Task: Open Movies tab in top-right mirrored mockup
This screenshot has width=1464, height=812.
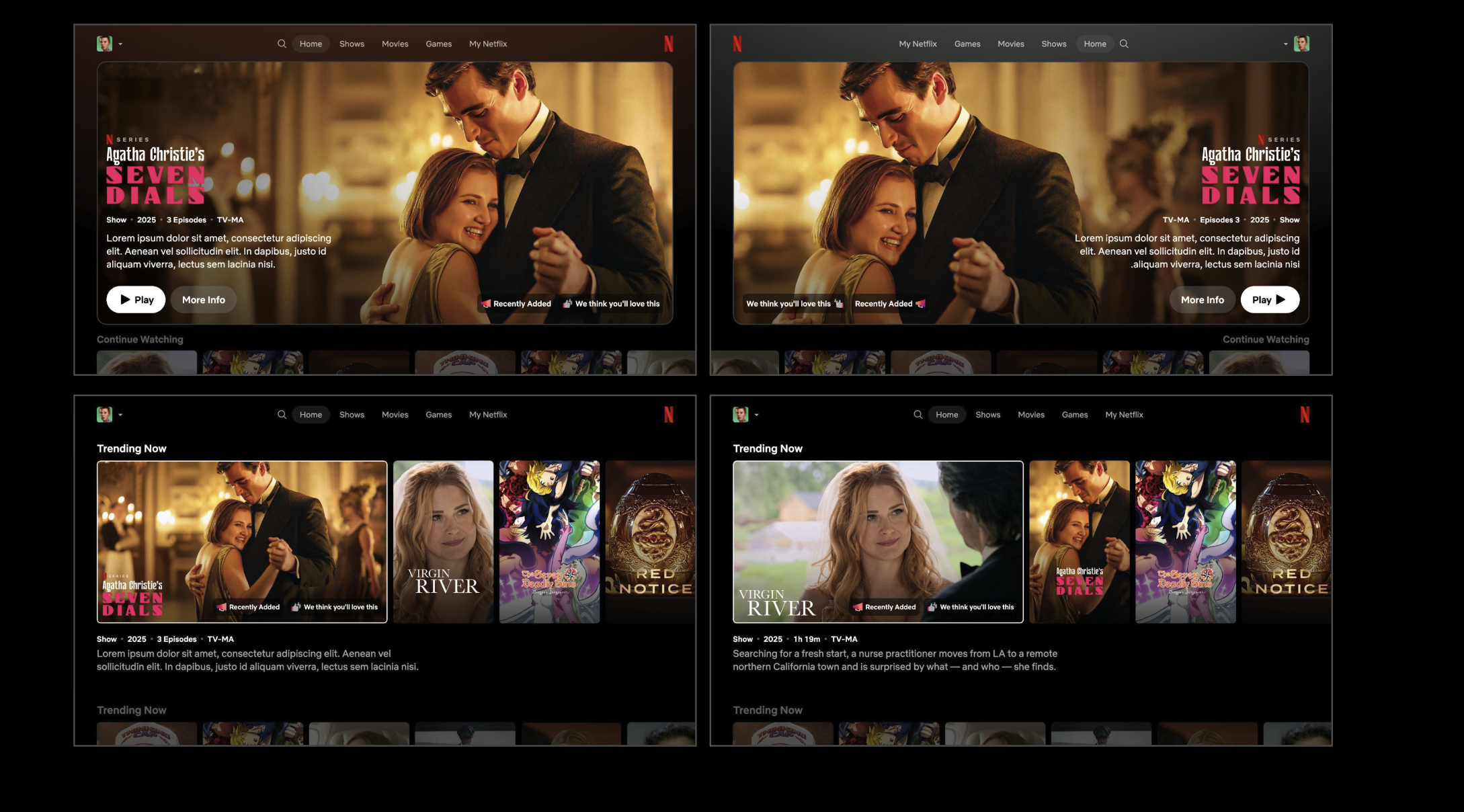Action: click(x=1011, y=44)
